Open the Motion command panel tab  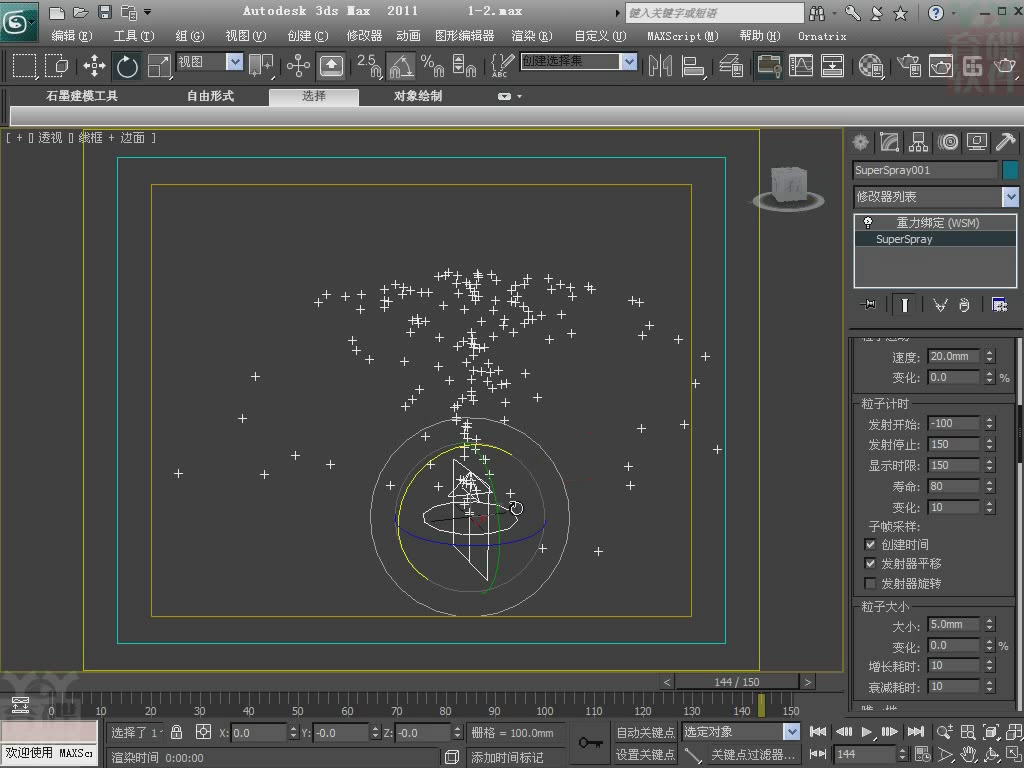pos(948,142)
